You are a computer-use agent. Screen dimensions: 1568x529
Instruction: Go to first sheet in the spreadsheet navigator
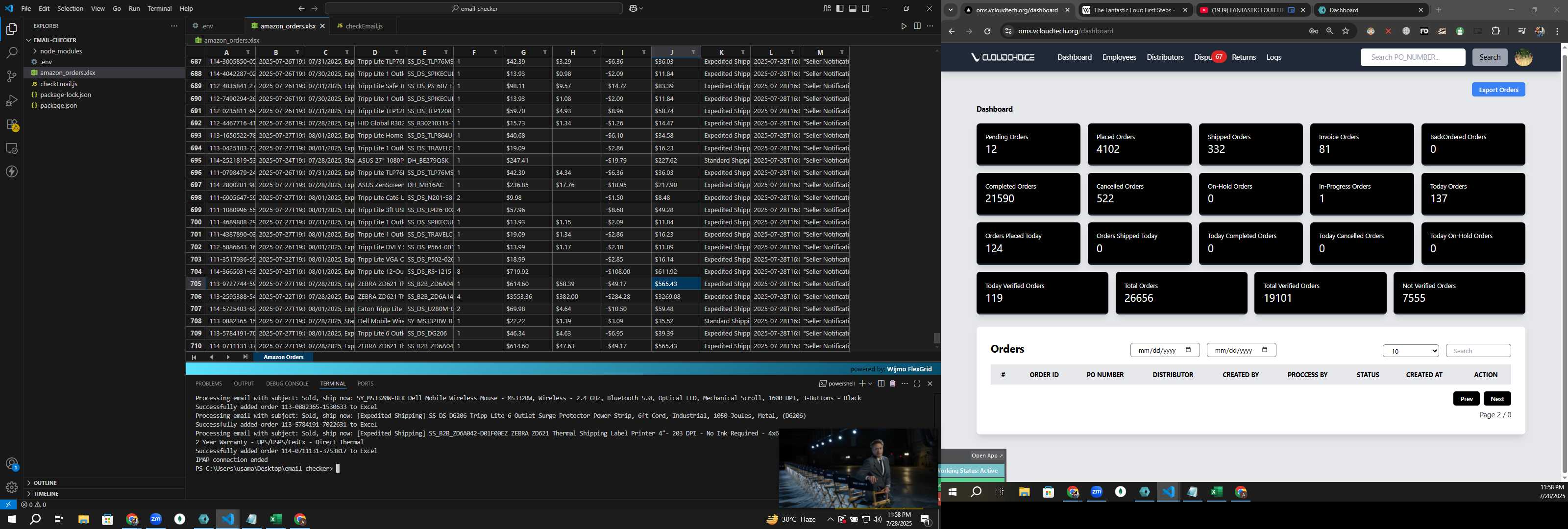[x=194, y=358]
